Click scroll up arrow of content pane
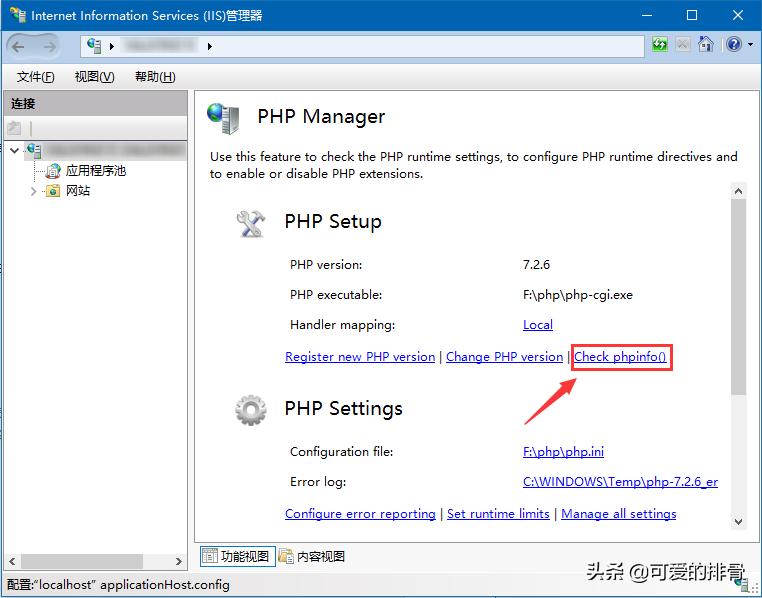The width and height of the screenshot is (762, 598). [x=739, y=191]
